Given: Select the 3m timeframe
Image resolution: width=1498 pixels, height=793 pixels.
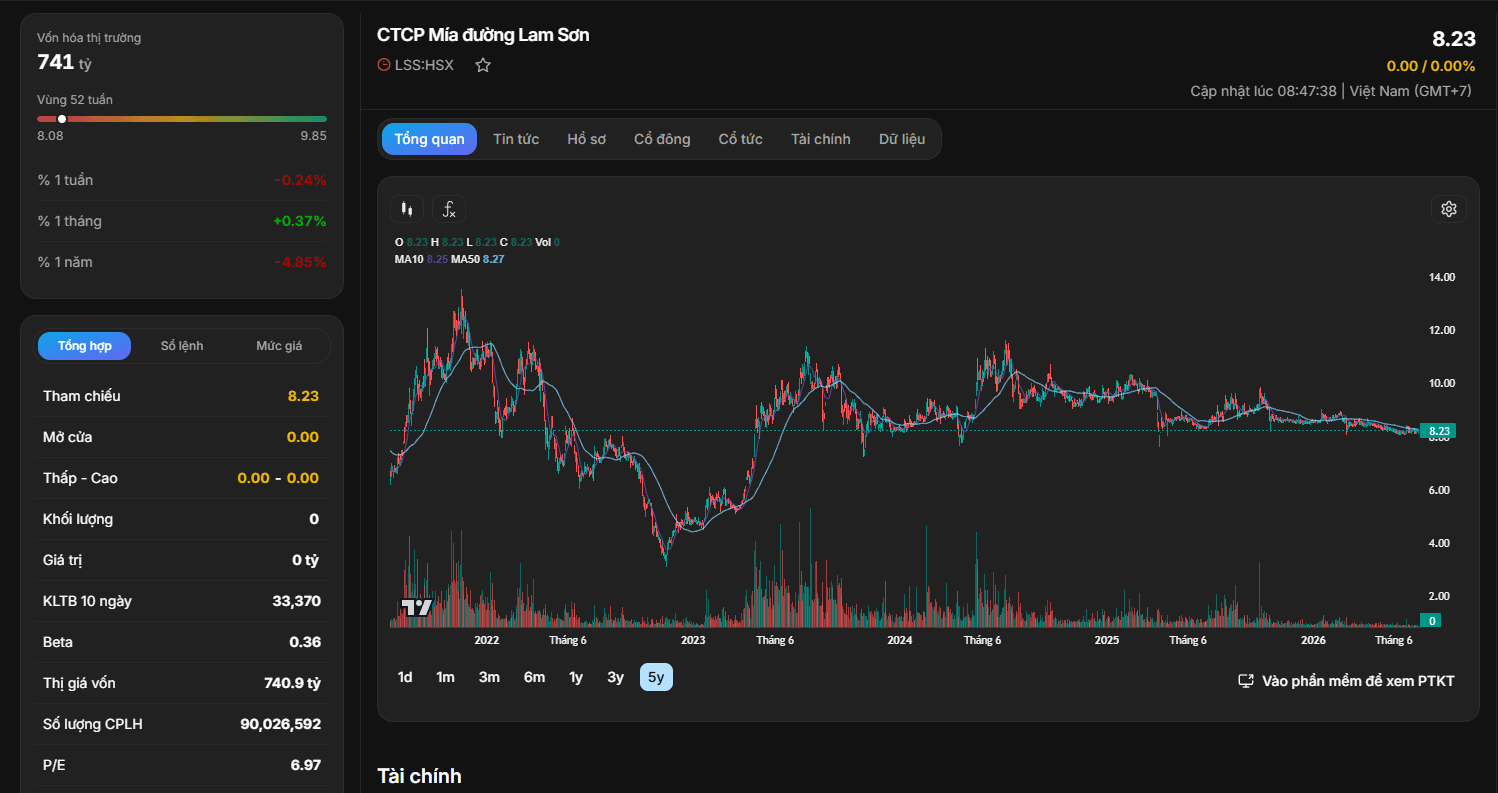Looking at the screenshot, I should click(x=489, y=677).
